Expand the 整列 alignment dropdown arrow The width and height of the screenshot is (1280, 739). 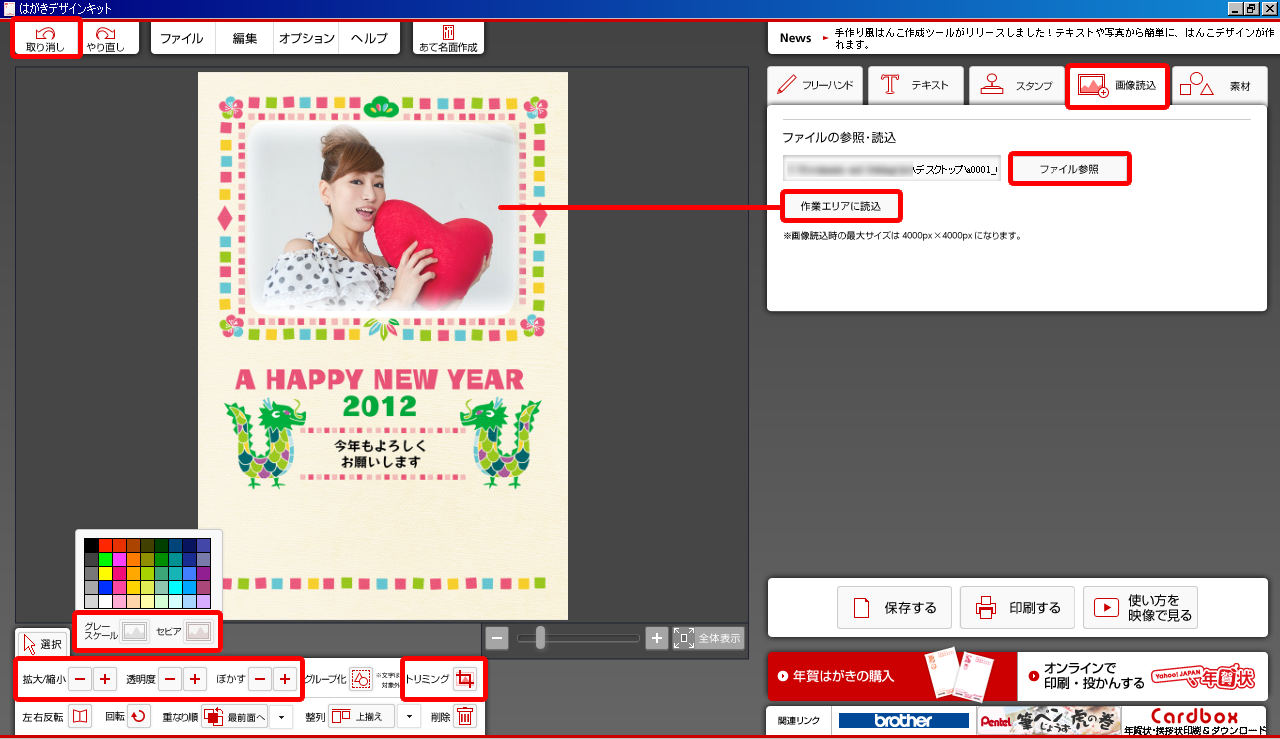click(408, 716)
